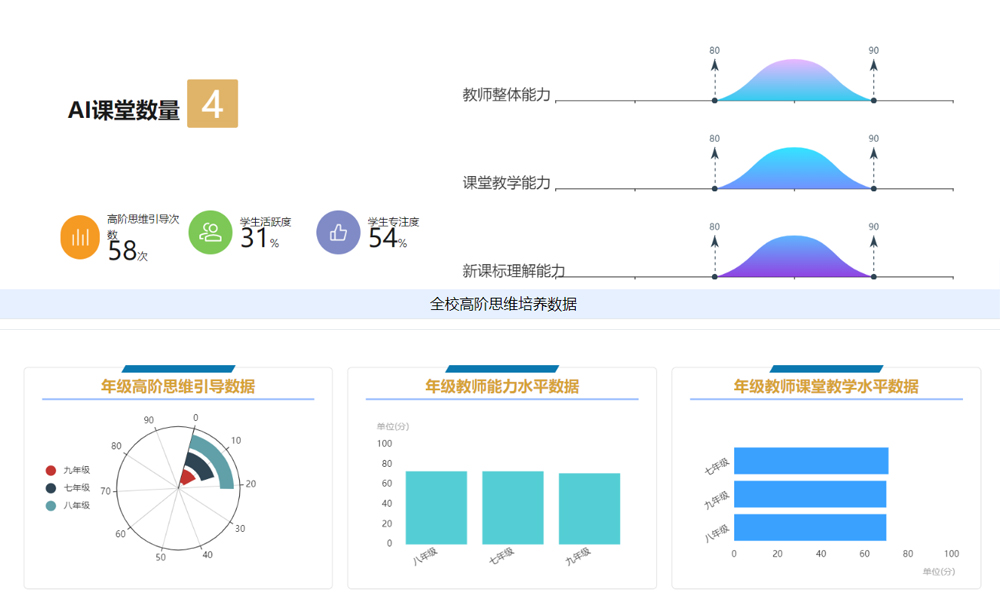Click the 教师整体能力 distribution curve
Viewport: 1000px width, 600px height.
pyautogui.click(x=793, y=80)
